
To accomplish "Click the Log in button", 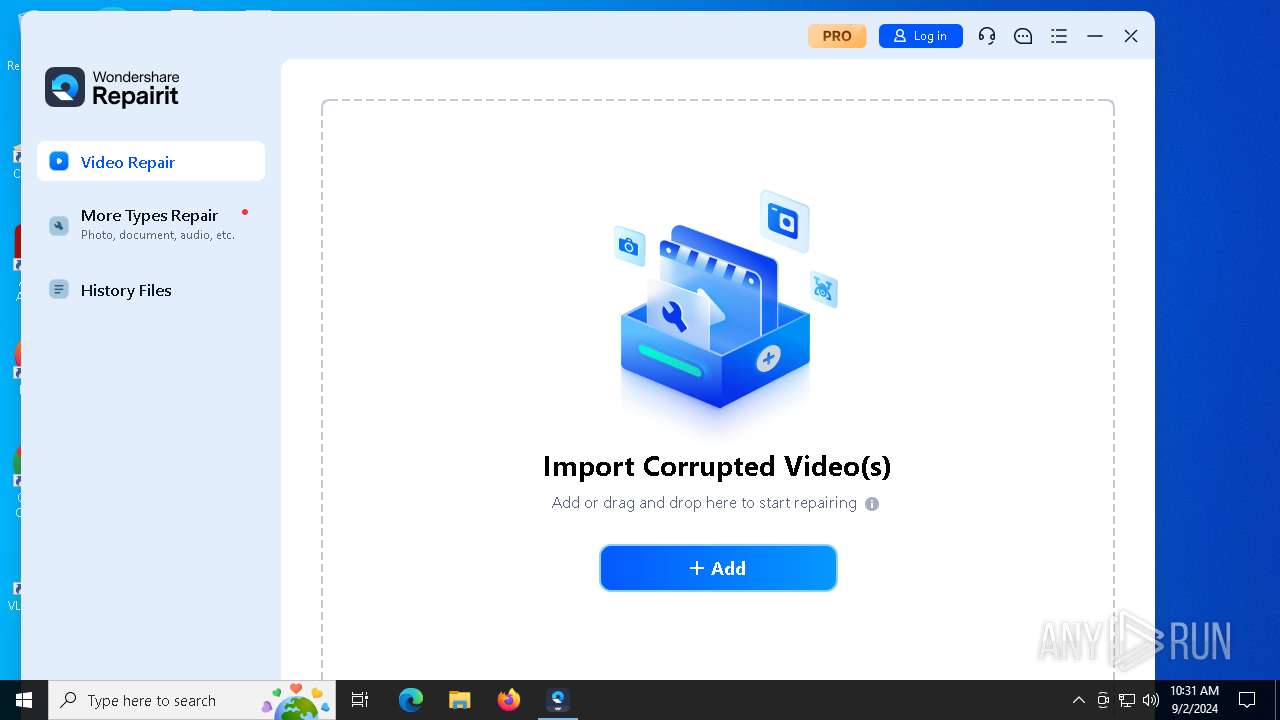I will [920, 36].
